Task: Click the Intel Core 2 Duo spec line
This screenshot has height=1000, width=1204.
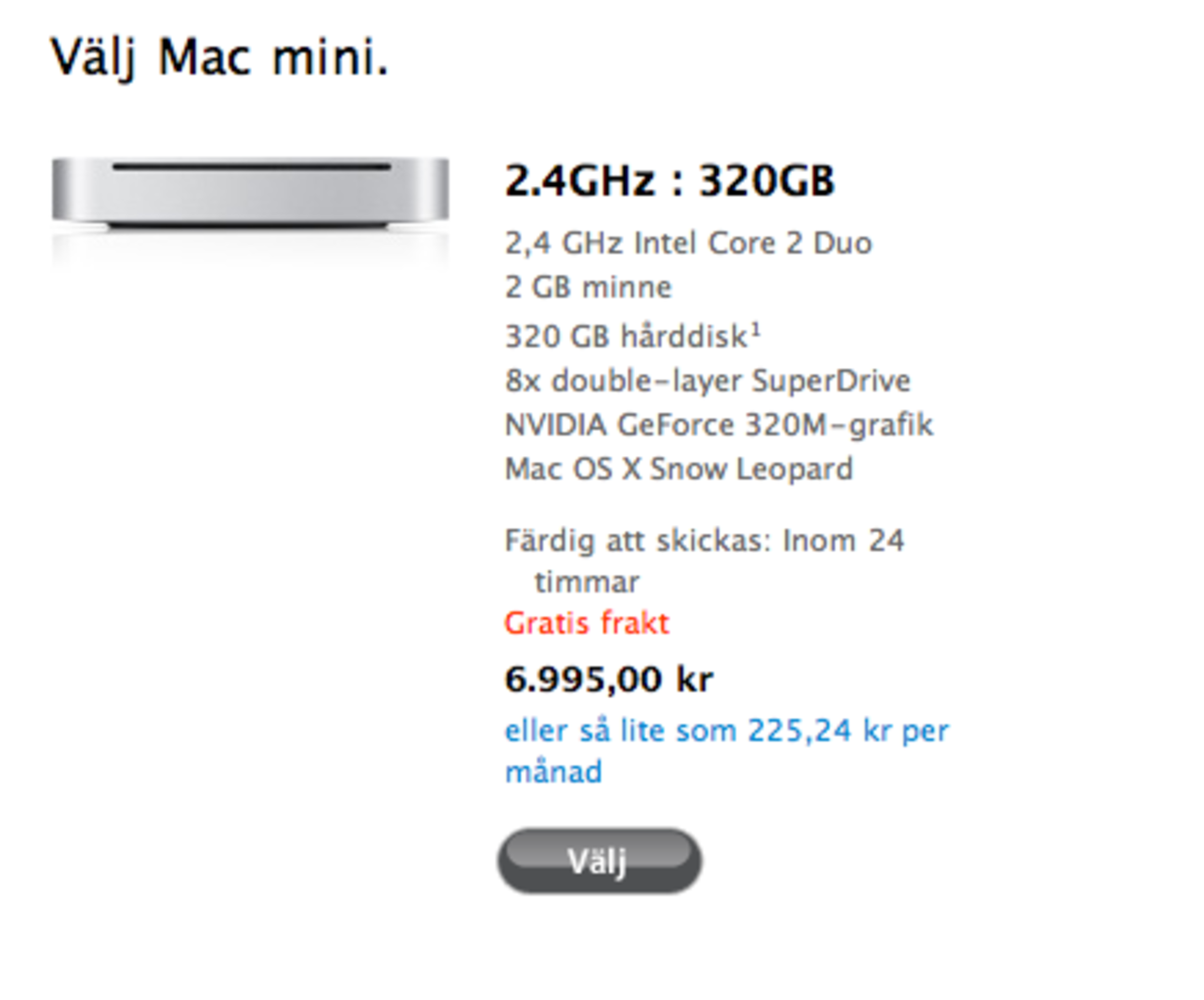Action: click(688, 243)
